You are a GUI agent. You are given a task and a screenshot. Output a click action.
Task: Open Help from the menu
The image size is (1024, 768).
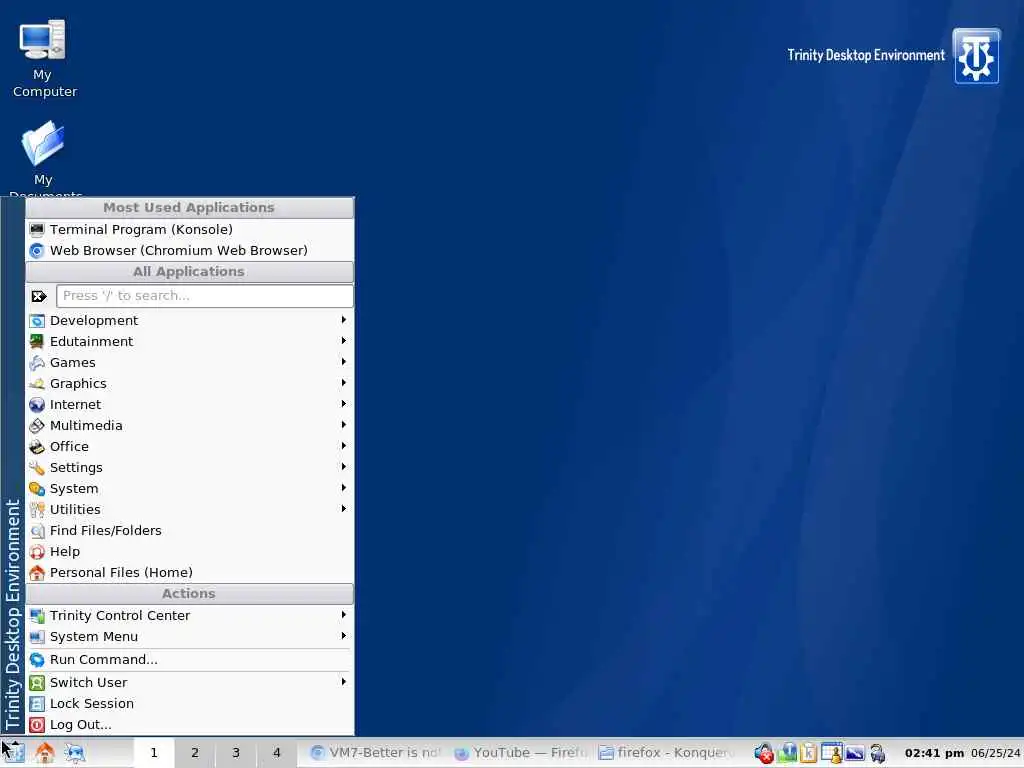click(x=189, y=551)
